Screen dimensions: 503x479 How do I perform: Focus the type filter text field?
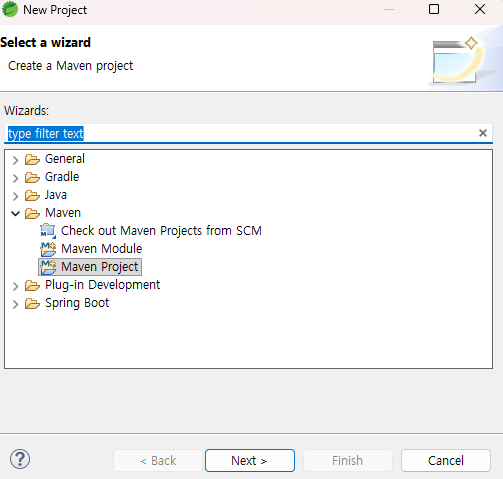click(x=248, y=133)
